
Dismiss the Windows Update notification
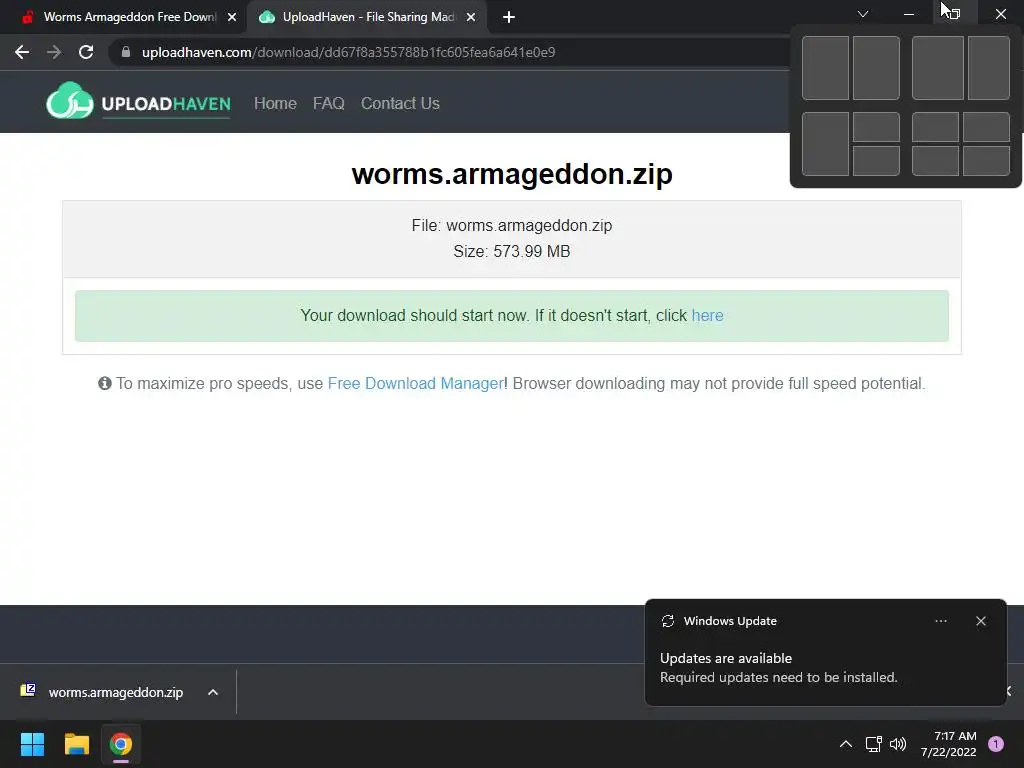pyautogui.click(x=981, y=621)
